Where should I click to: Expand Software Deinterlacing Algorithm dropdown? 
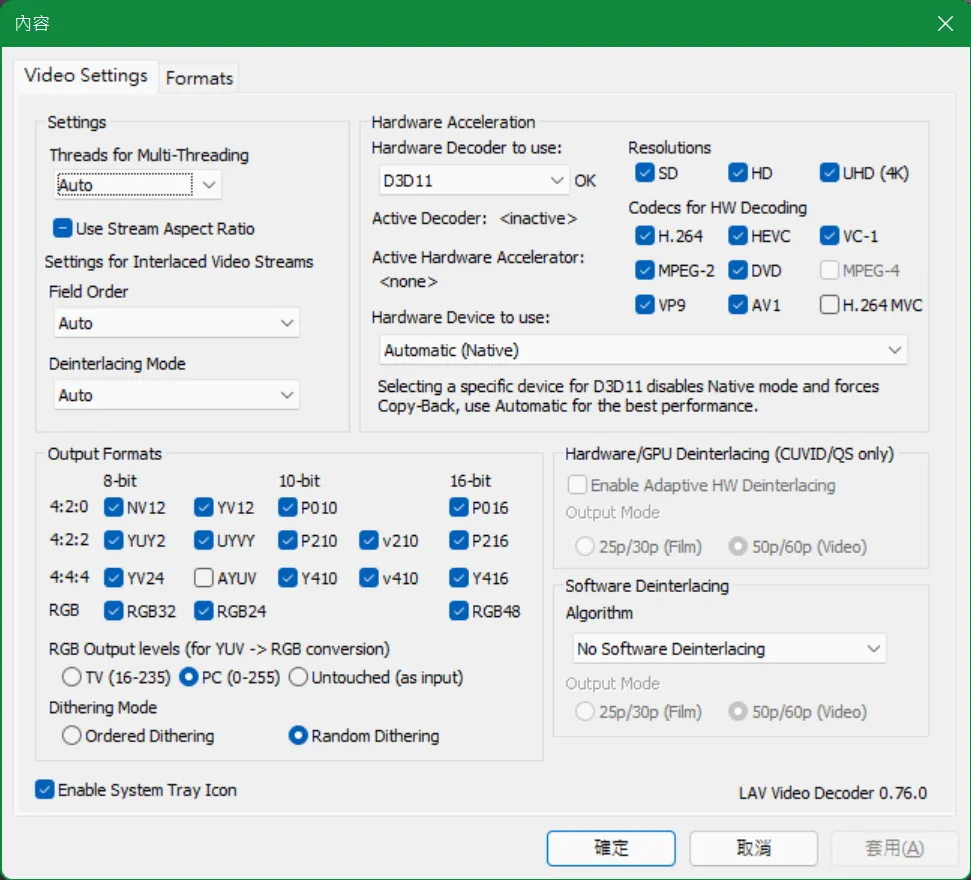tap(729, 649)
